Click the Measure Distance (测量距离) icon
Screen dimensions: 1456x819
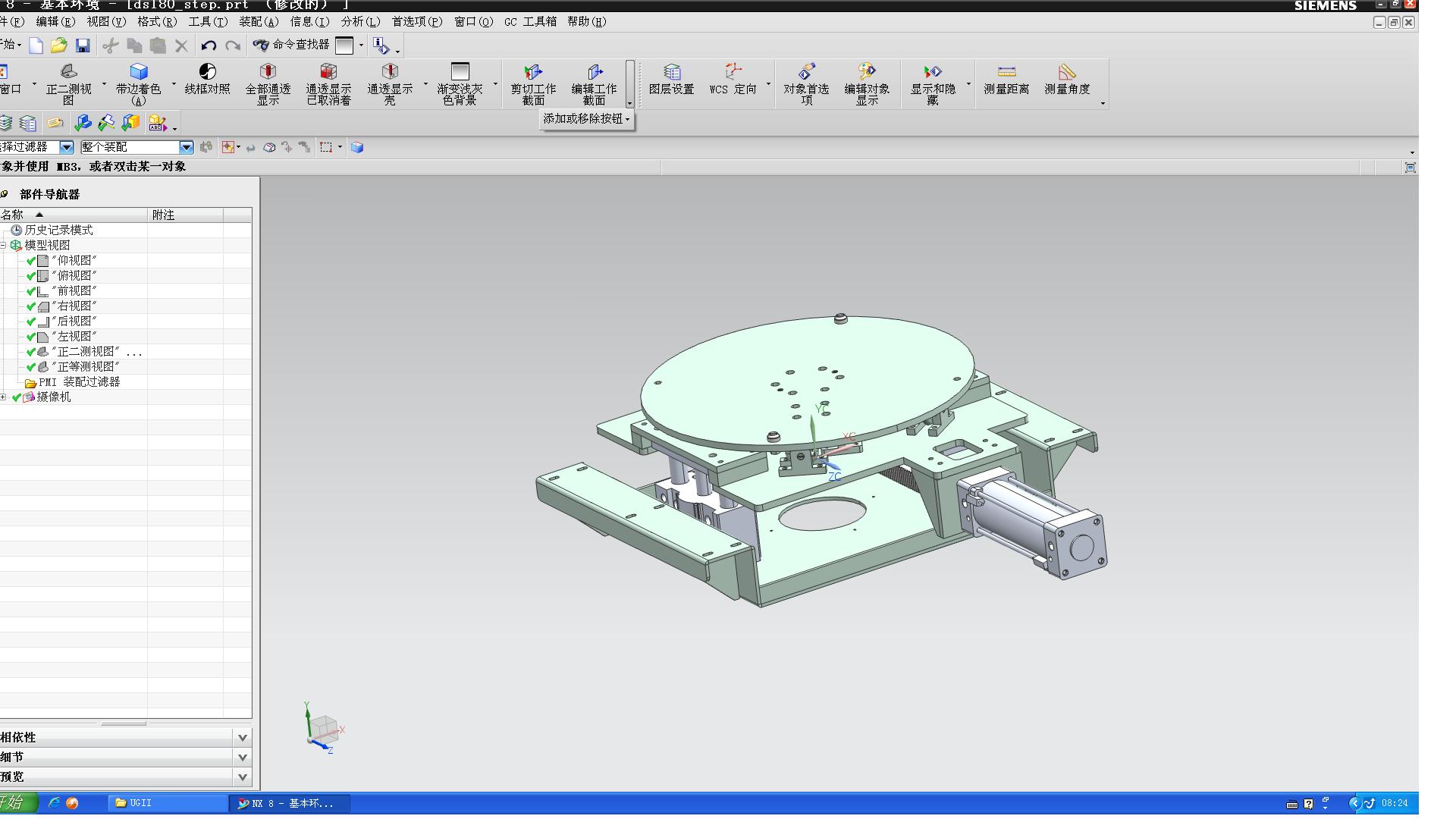click(x=1006, y=73)
